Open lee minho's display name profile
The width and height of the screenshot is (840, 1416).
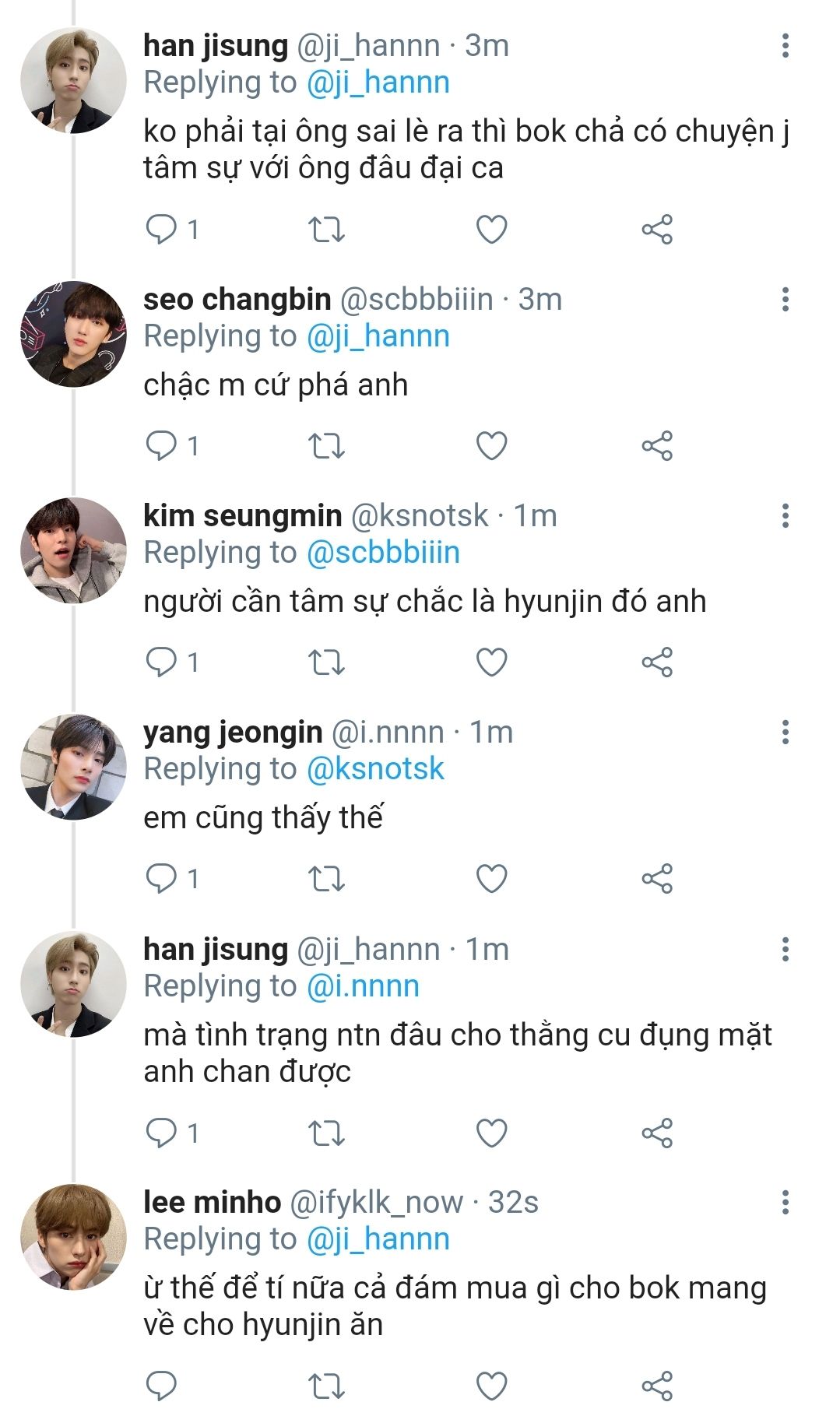(x=212, y=1203)
